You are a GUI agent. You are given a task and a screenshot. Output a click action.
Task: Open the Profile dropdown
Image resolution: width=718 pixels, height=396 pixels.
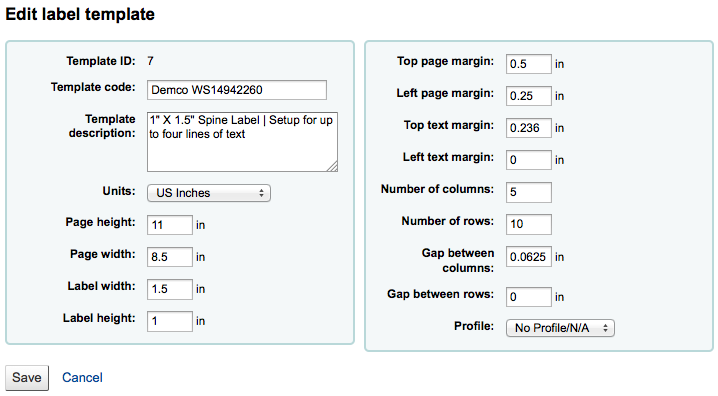coord(560,328)
